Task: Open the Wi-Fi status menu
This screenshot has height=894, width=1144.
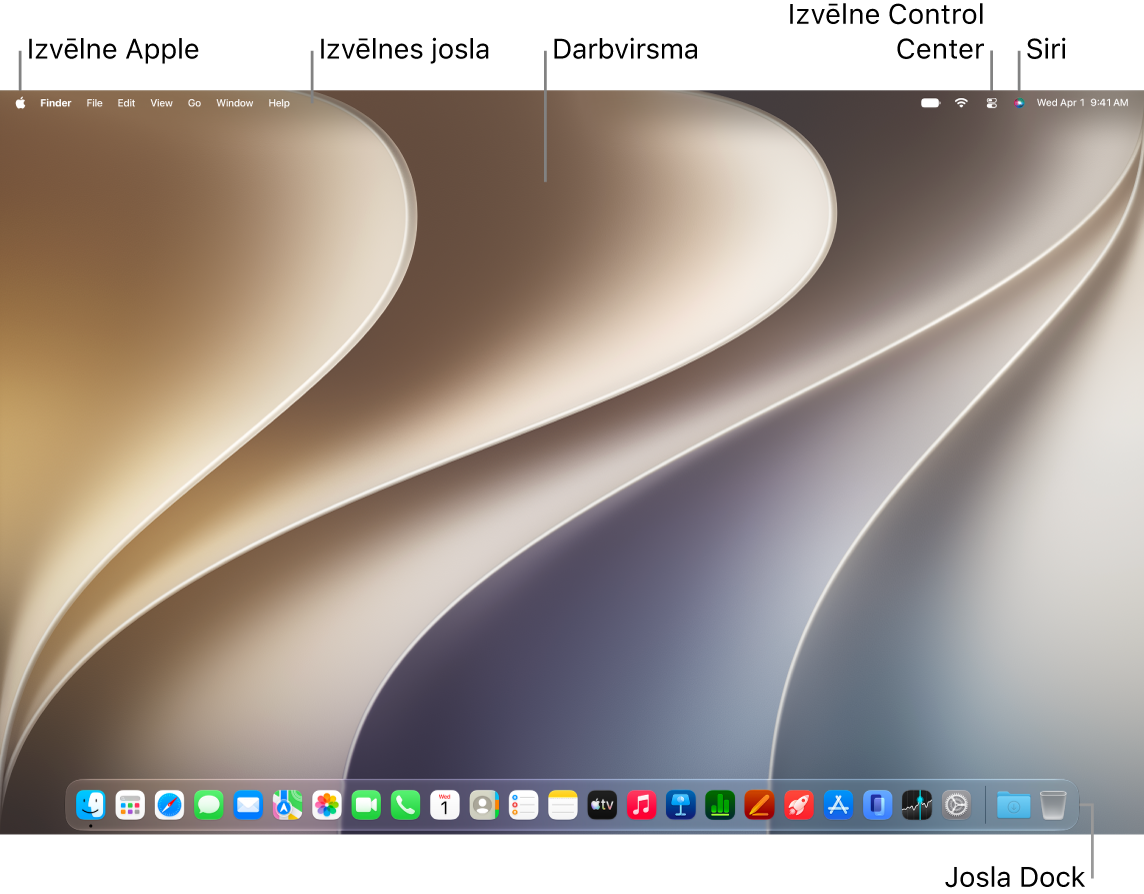Action: pos(962,103)
